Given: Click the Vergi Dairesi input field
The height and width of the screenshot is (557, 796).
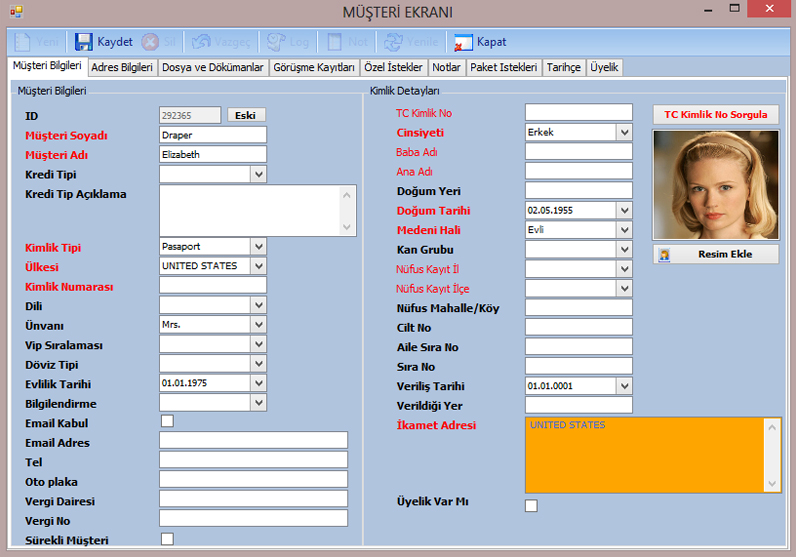Looking at the screenshot, I should click(x=253, y=499).
